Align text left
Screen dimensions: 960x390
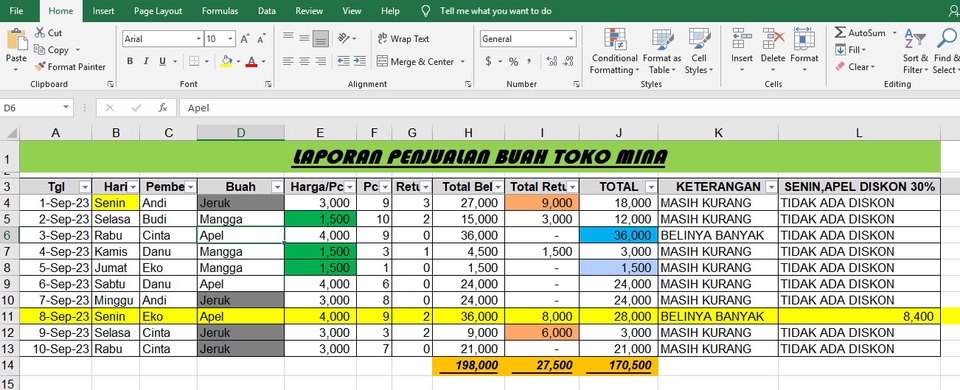tap(288, 61)
